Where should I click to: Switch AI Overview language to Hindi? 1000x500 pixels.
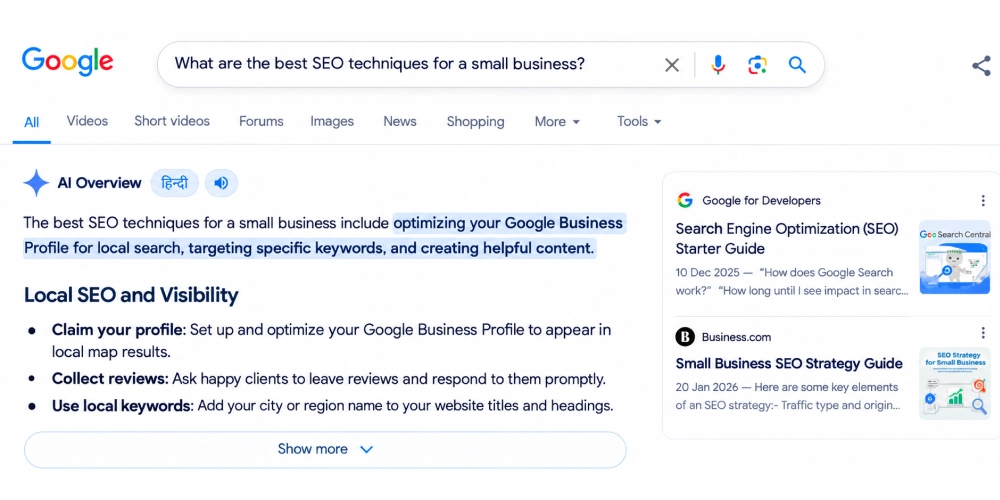click(175, 183)
